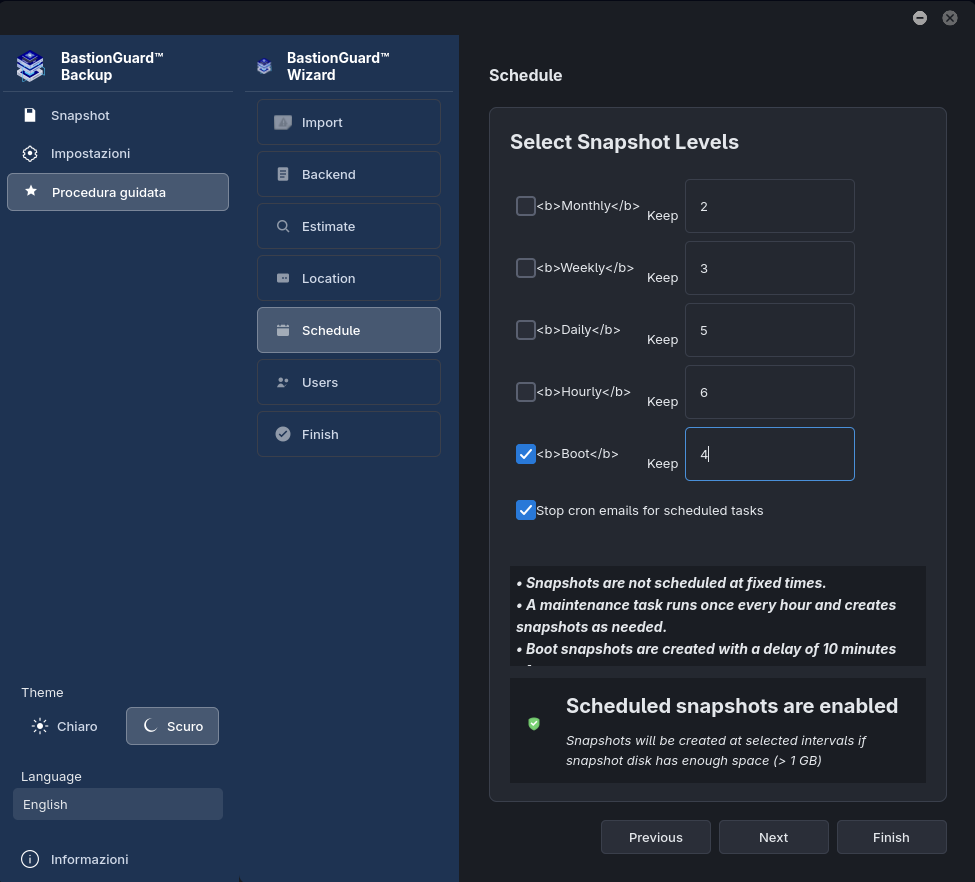The image size is (975, 882).
Task: Click the BastionGuard Wizard logo icon
Action: [x=264, y=66]
